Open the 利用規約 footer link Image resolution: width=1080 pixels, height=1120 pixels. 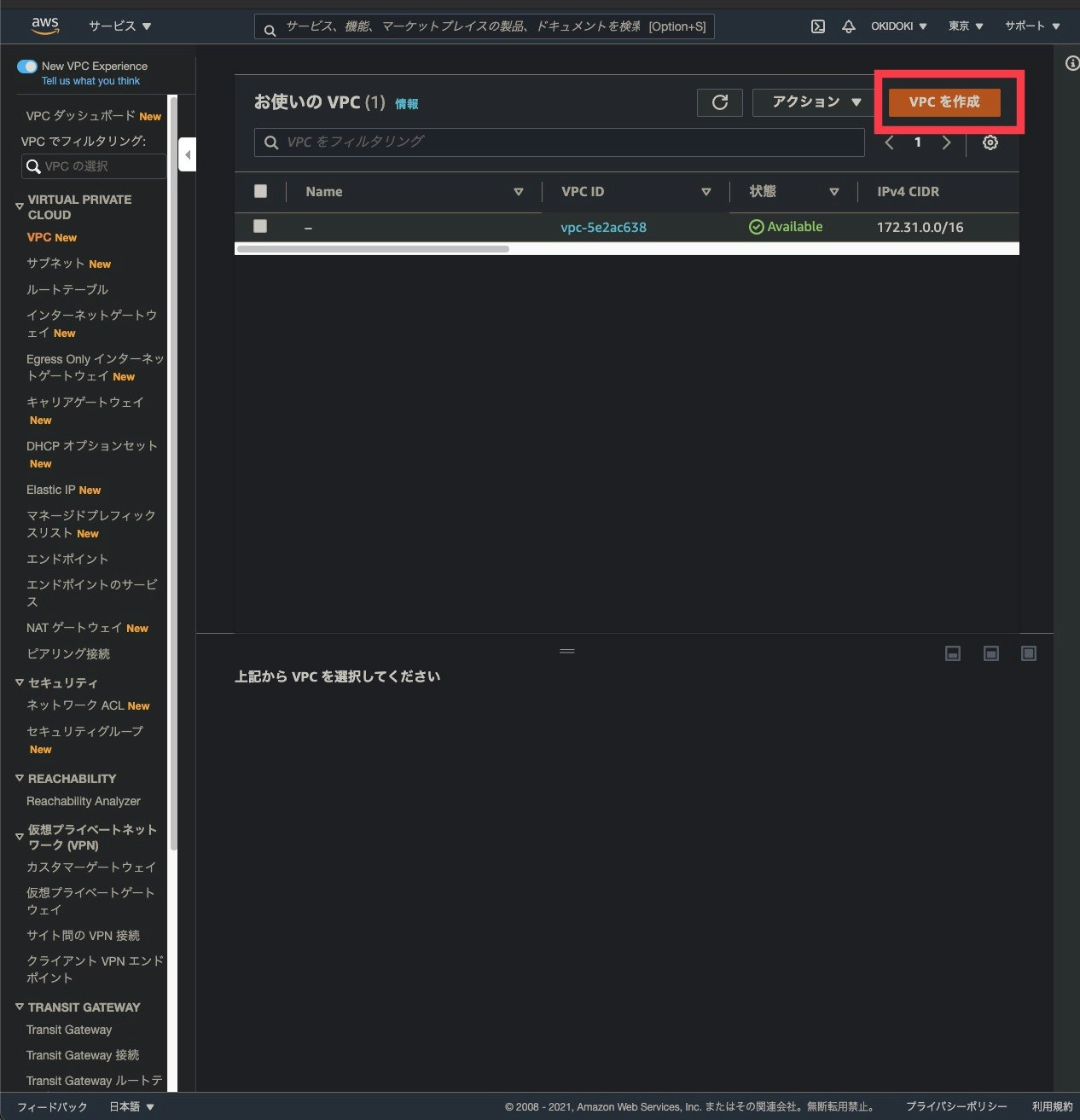(x=1053, y=1106)
